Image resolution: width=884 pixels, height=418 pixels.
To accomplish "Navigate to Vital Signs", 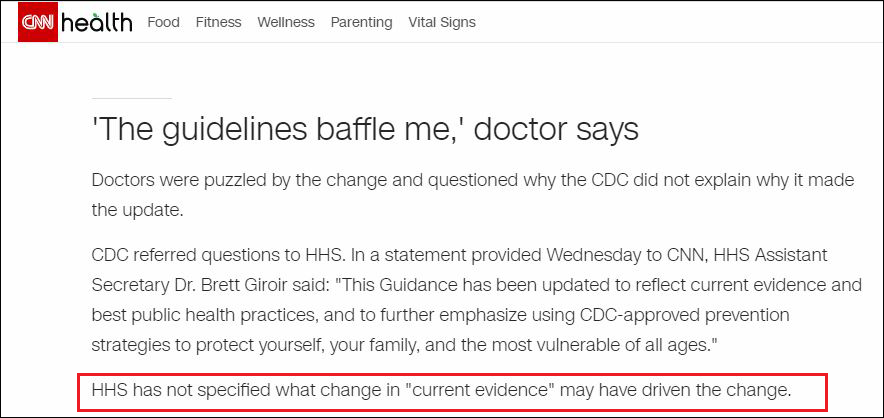I will point(442,22).
